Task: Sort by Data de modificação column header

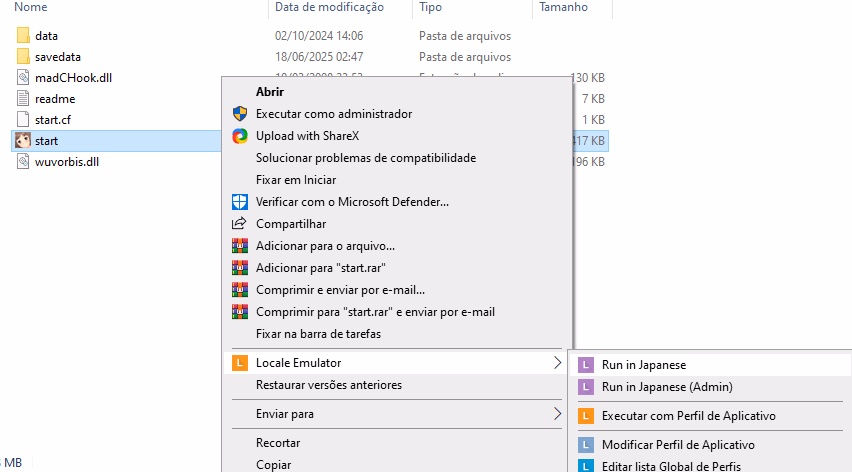Action: tap(329, 7)
